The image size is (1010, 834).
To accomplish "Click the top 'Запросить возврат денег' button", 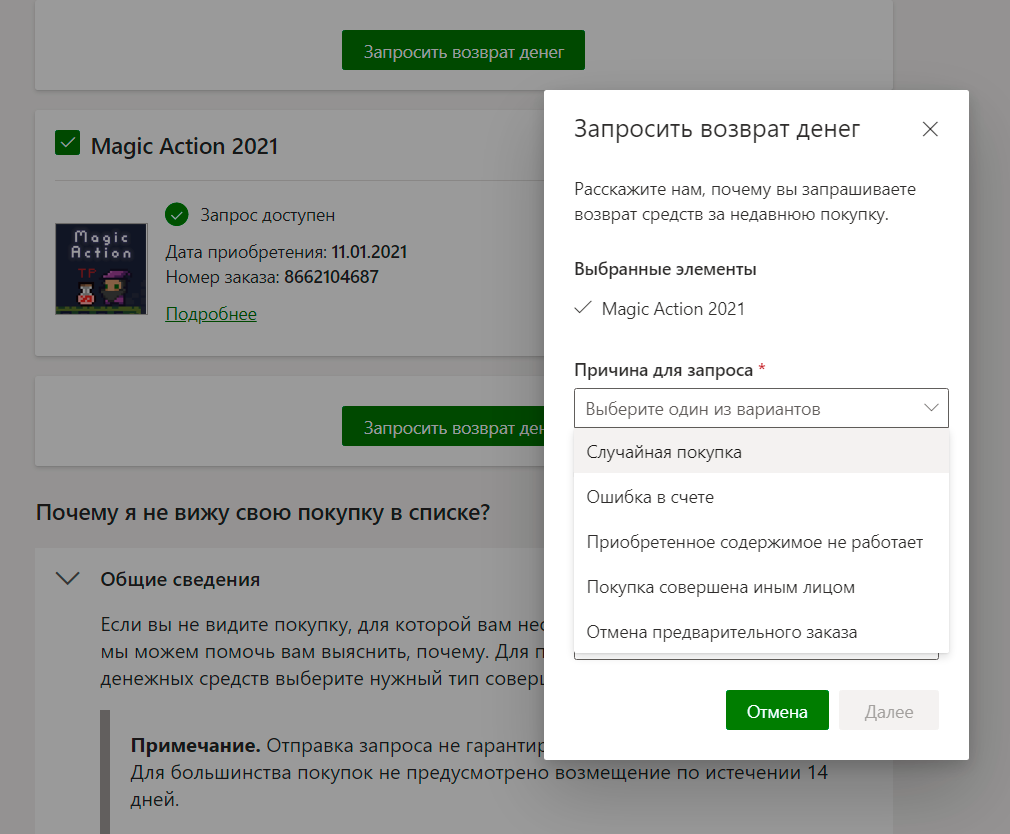I will 463,50.
